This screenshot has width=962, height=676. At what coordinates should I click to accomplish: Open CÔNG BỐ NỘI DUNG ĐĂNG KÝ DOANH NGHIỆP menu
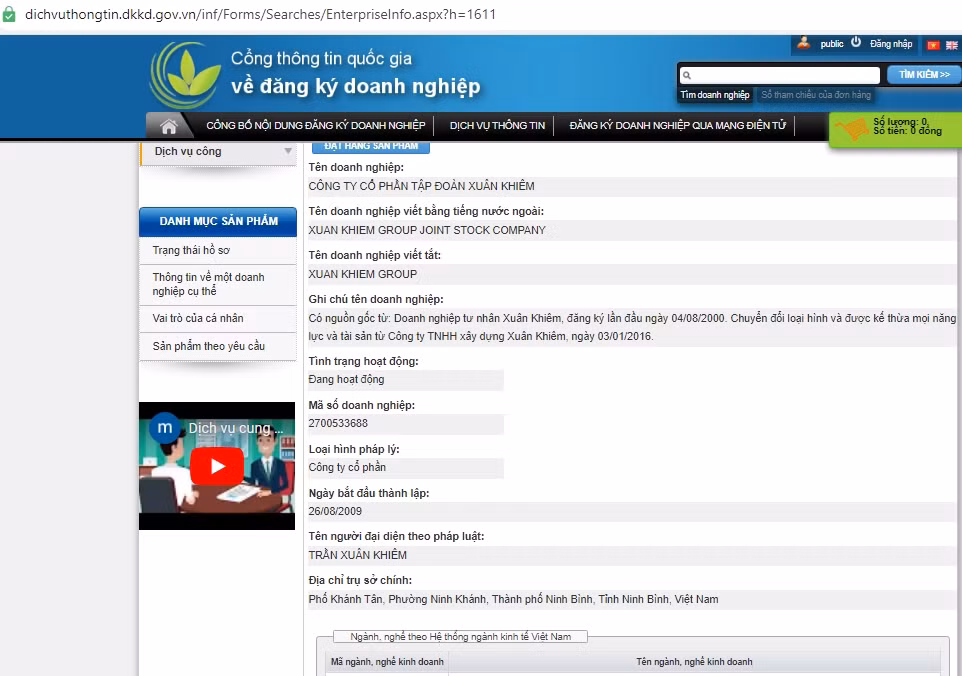click(x=315, y=126)
